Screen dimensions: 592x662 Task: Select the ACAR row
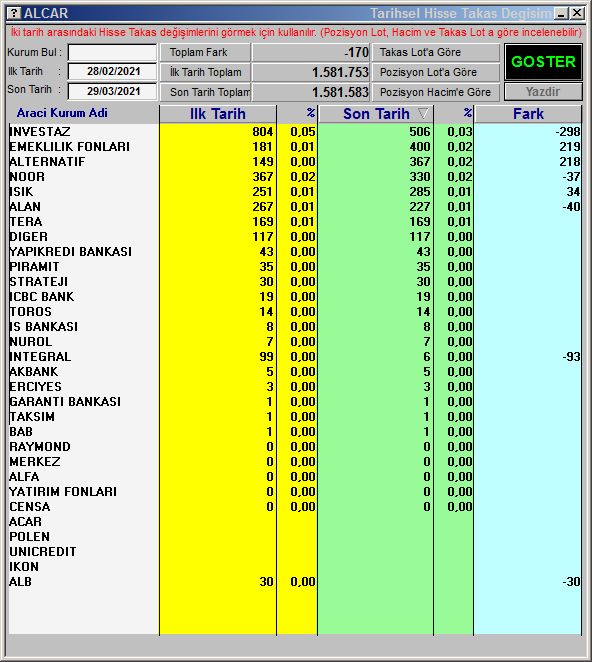tap(295, 522)
